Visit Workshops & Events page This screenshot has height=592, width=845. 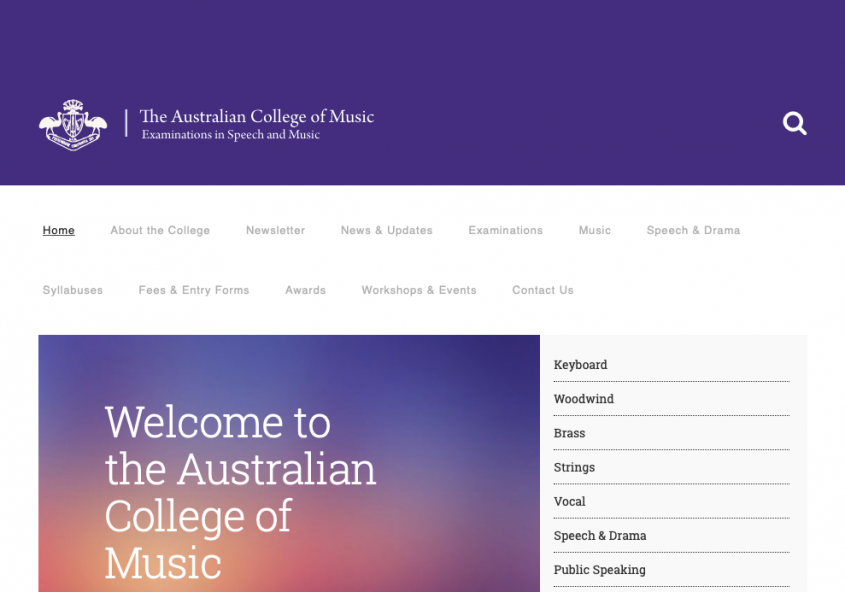click(418, 290)
